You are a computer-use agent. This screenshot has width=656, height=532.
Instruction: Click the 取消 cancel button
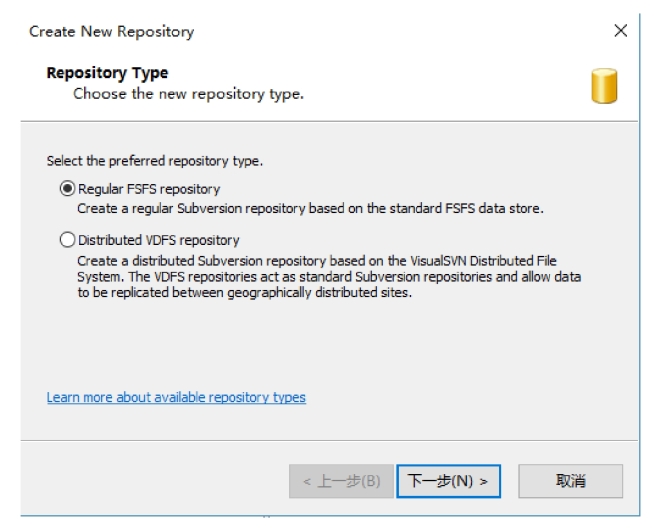click(x=571, y=481)
